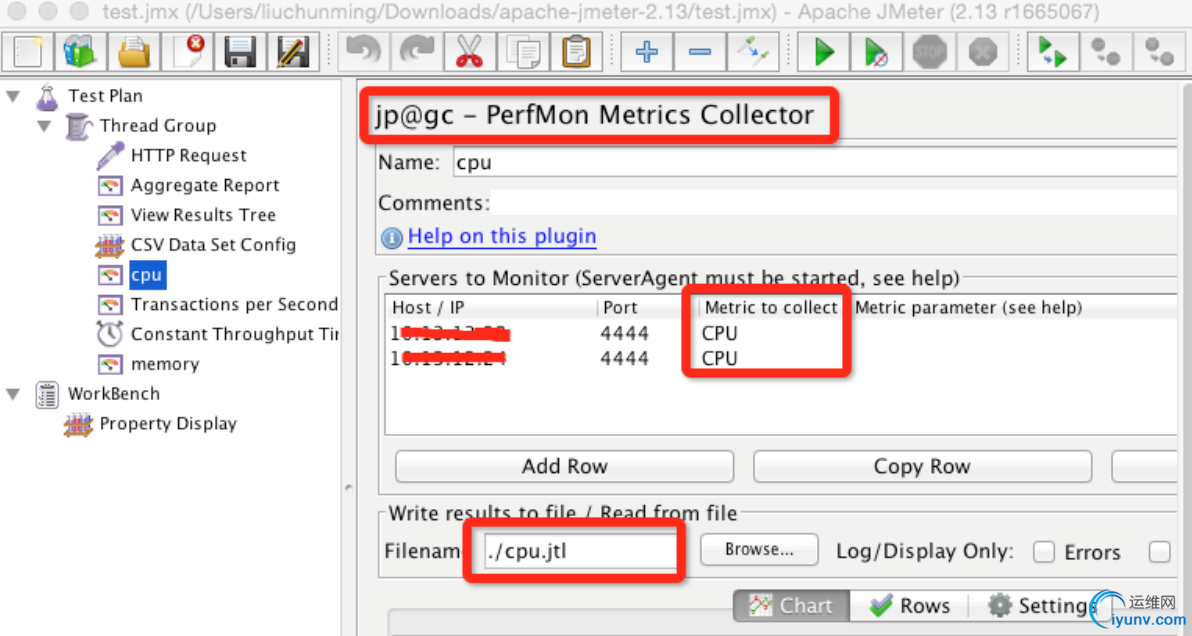The image size is (1192, 636).
Task: Redo using the toolbar arrow icon
Action: click(x=417, y=52)
